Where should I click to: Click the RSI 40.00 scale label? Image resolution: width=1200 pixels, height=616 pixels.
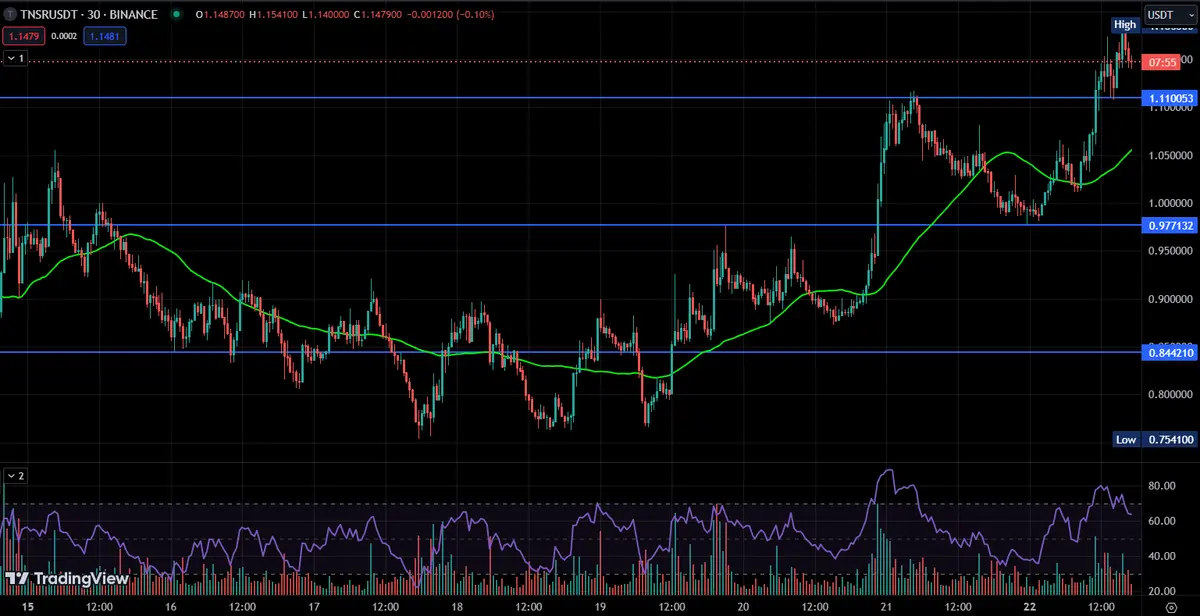(x=1161, y=556)
